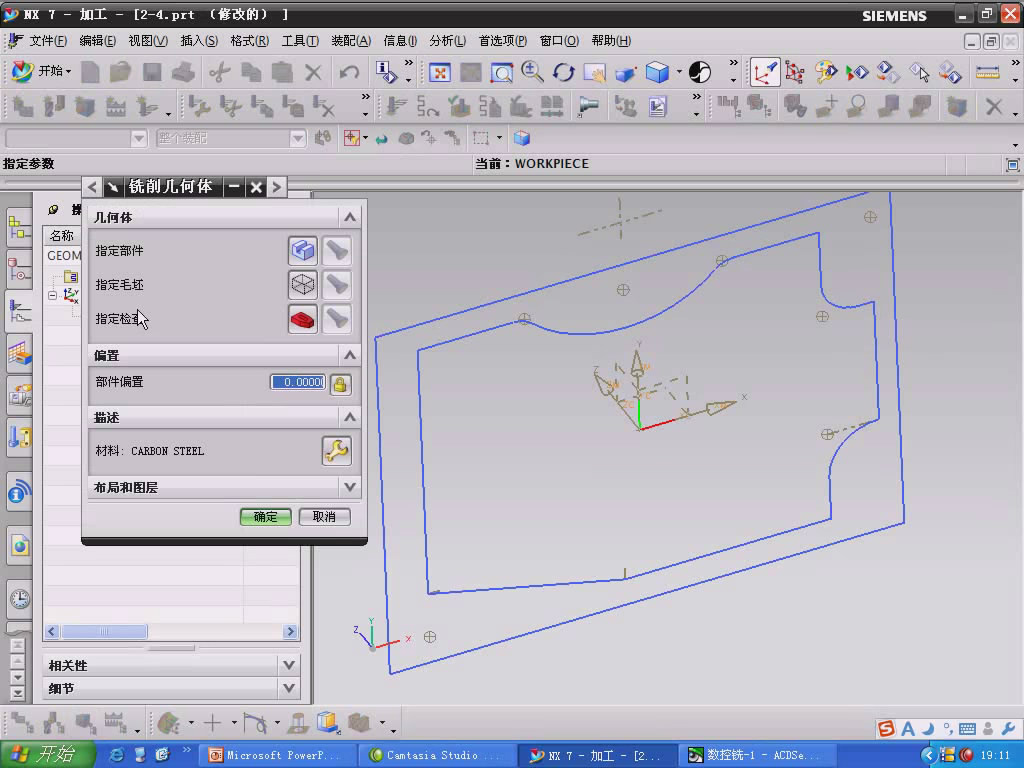Screen dimensions: 1024x768
Task: Open the view toolbar overflow chevron
Action: tap(733, 64)
